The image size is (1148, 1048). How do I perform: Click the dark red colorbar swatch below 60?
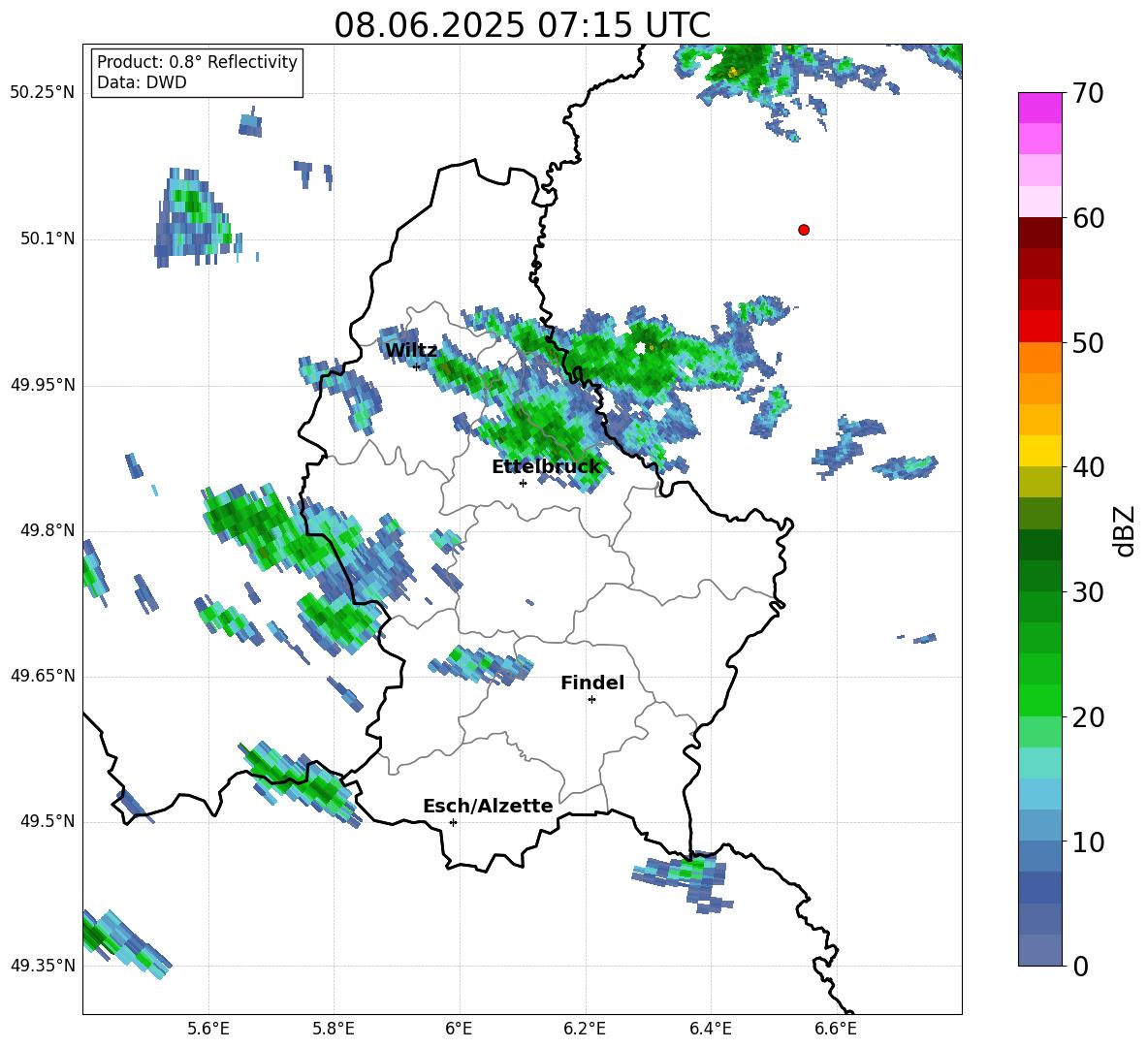1039,233
